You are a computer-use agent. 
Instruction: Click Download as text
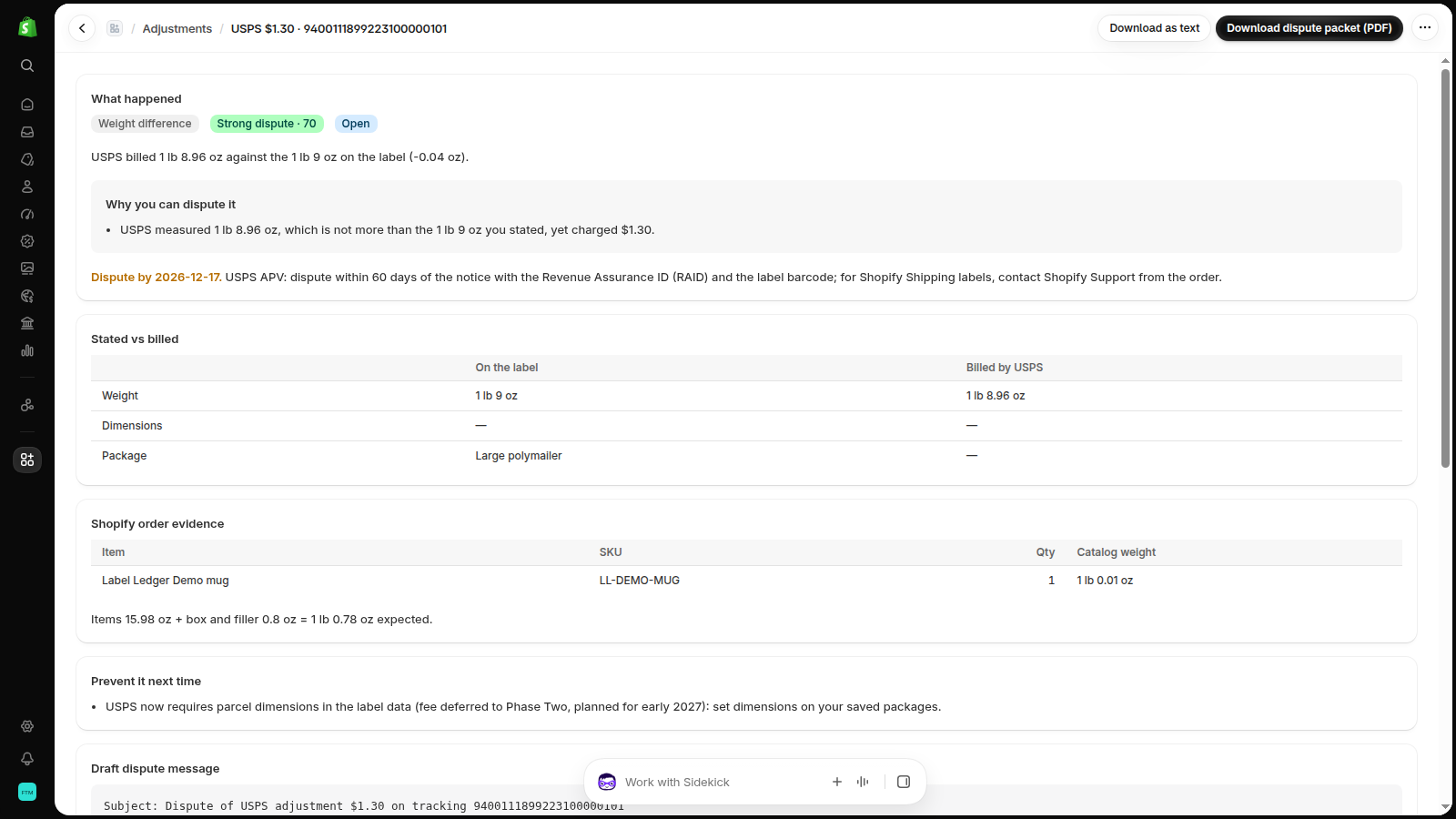tap(1154, 28)
